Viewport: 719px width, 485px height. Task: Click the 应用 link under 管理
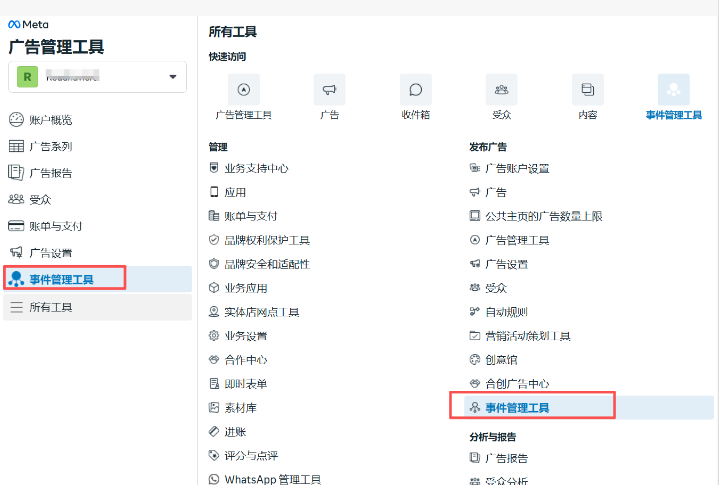pos(235,192)
